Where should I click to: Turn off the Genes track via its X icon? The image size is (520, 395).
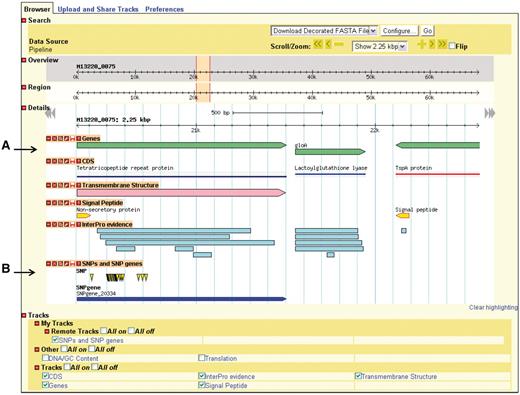coord(54,138)
